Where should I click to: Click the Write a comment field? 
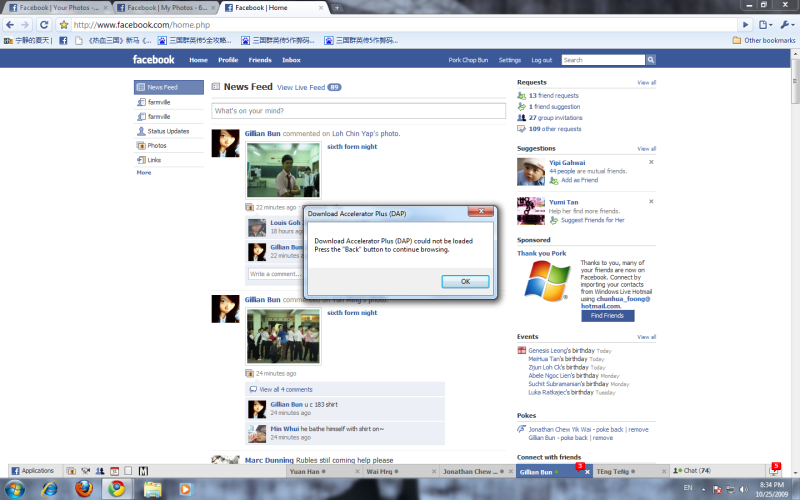pos(276,274)
